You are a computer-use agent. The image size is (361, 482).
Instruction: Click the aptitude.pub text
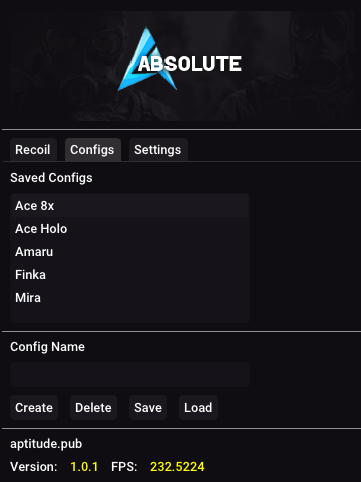click(x=46, y=444)
